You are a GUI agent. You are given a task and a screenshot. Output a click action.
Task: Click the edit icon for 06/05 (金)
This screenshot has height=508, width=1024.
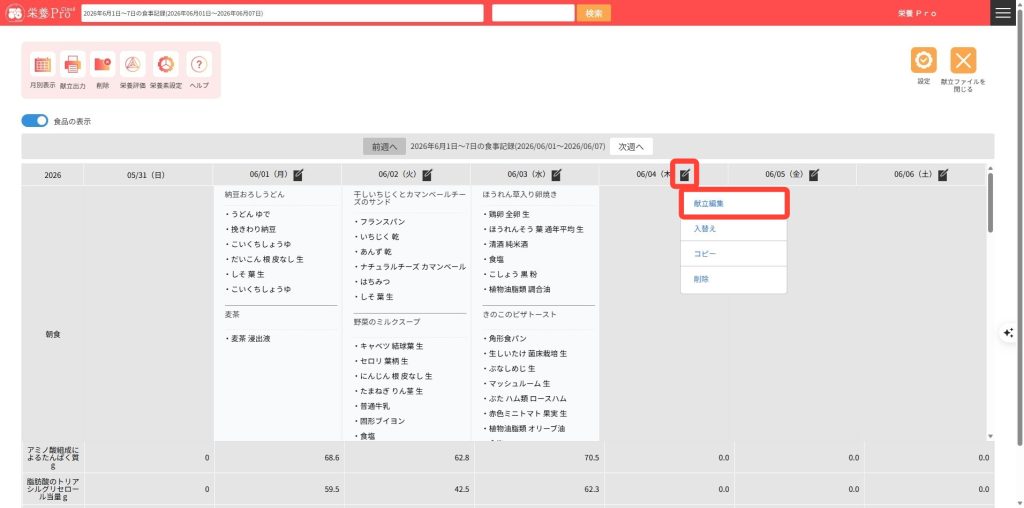[814, 174]
